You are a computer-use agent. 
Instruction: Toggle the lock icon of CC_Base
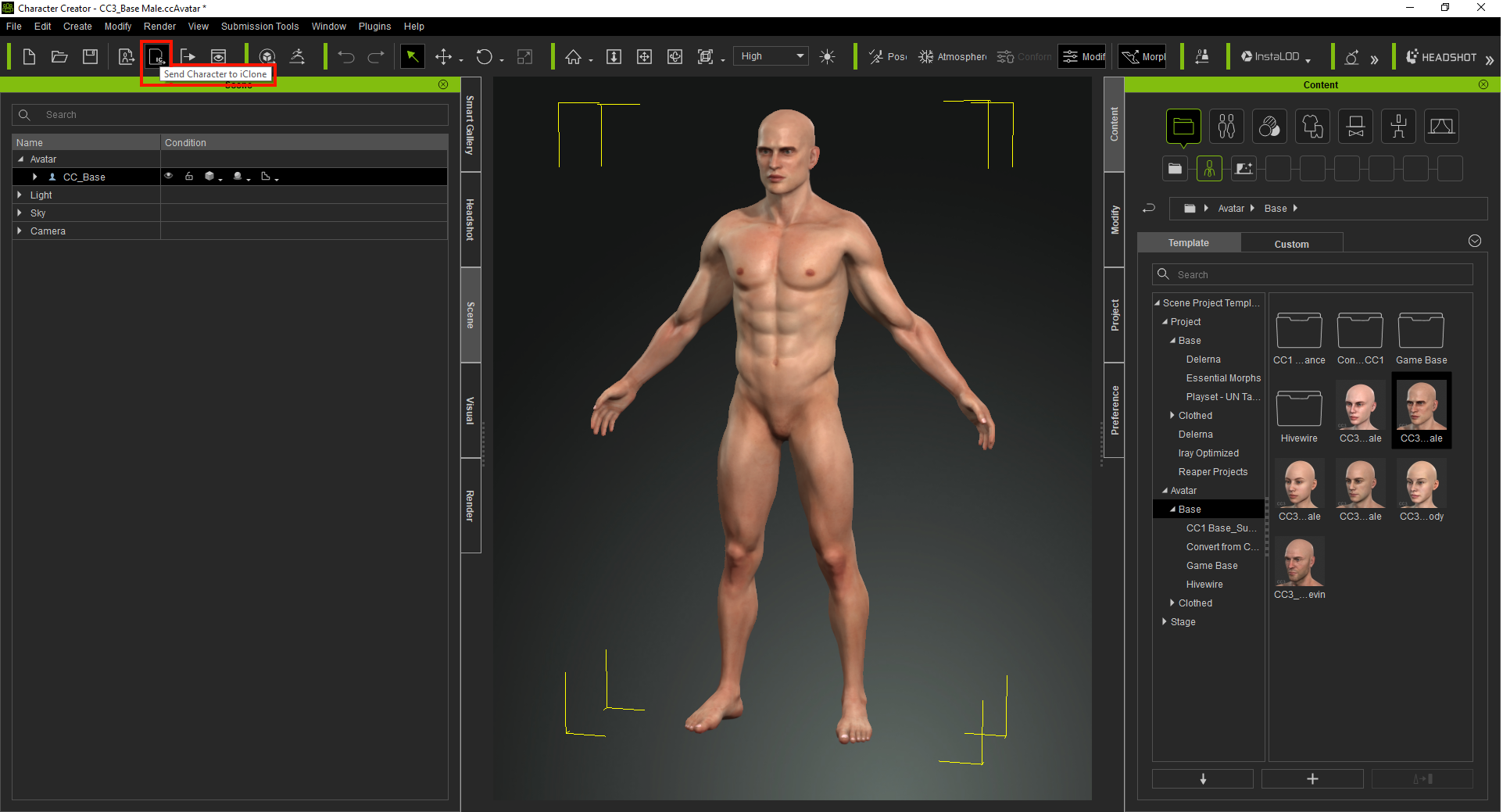189,177
